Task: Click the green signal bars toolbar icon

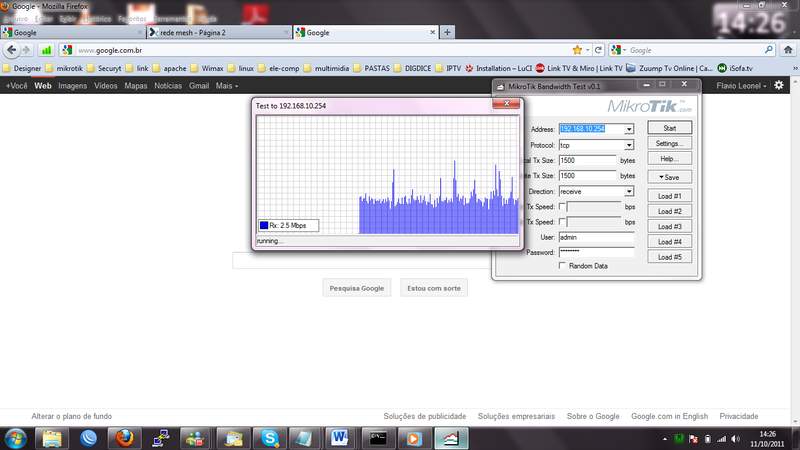Action: (x=46, y=50)
